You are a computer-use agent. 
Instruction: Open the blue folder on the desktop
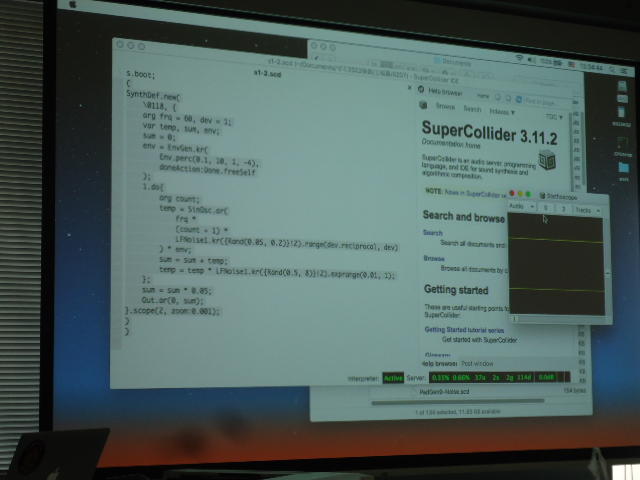[x=623, y=167]
